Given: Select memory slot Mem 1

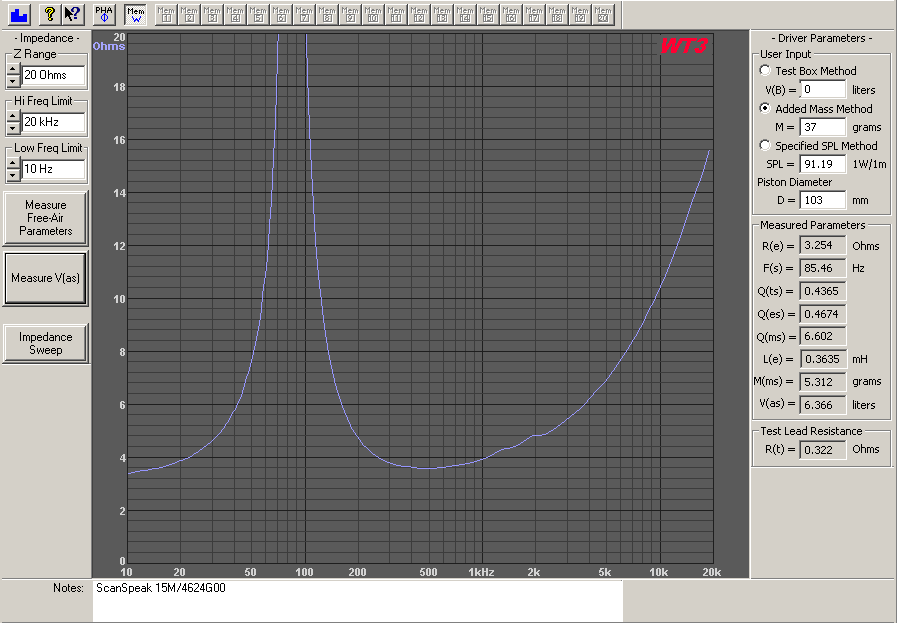Looking at the screenshot, I should coord(166,14).
